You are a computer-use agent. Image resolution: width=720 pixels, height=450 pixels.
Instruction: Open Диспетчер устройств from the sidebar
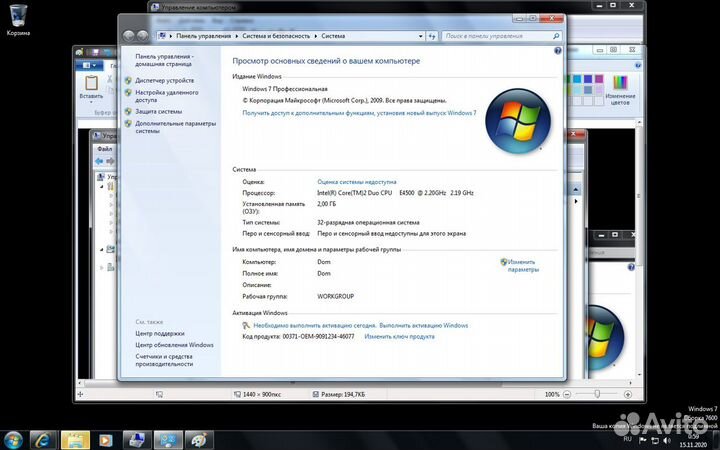(165, 80)
